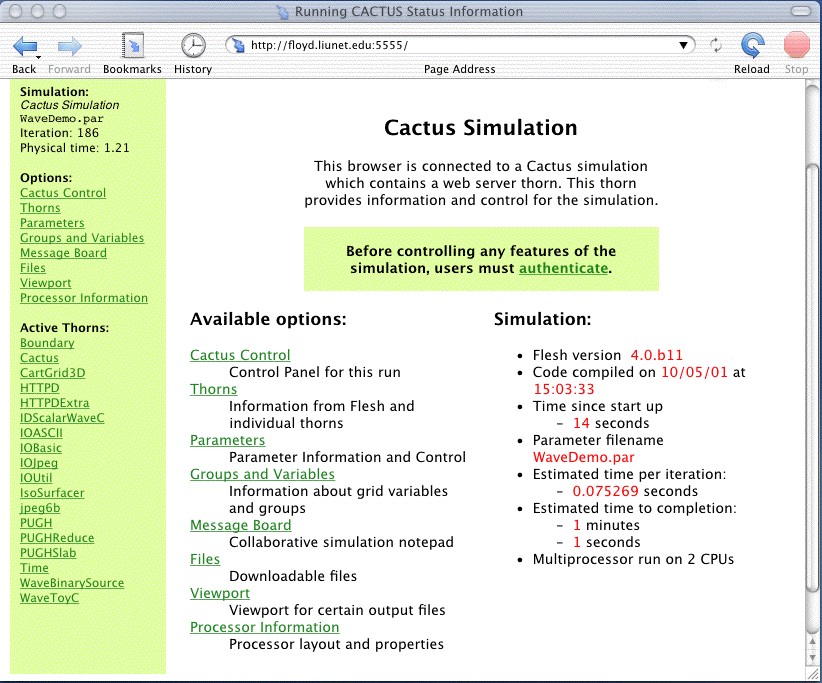Open Processor Information under Available options
This screenshot has height=683, width=822.
coord(264,627)
